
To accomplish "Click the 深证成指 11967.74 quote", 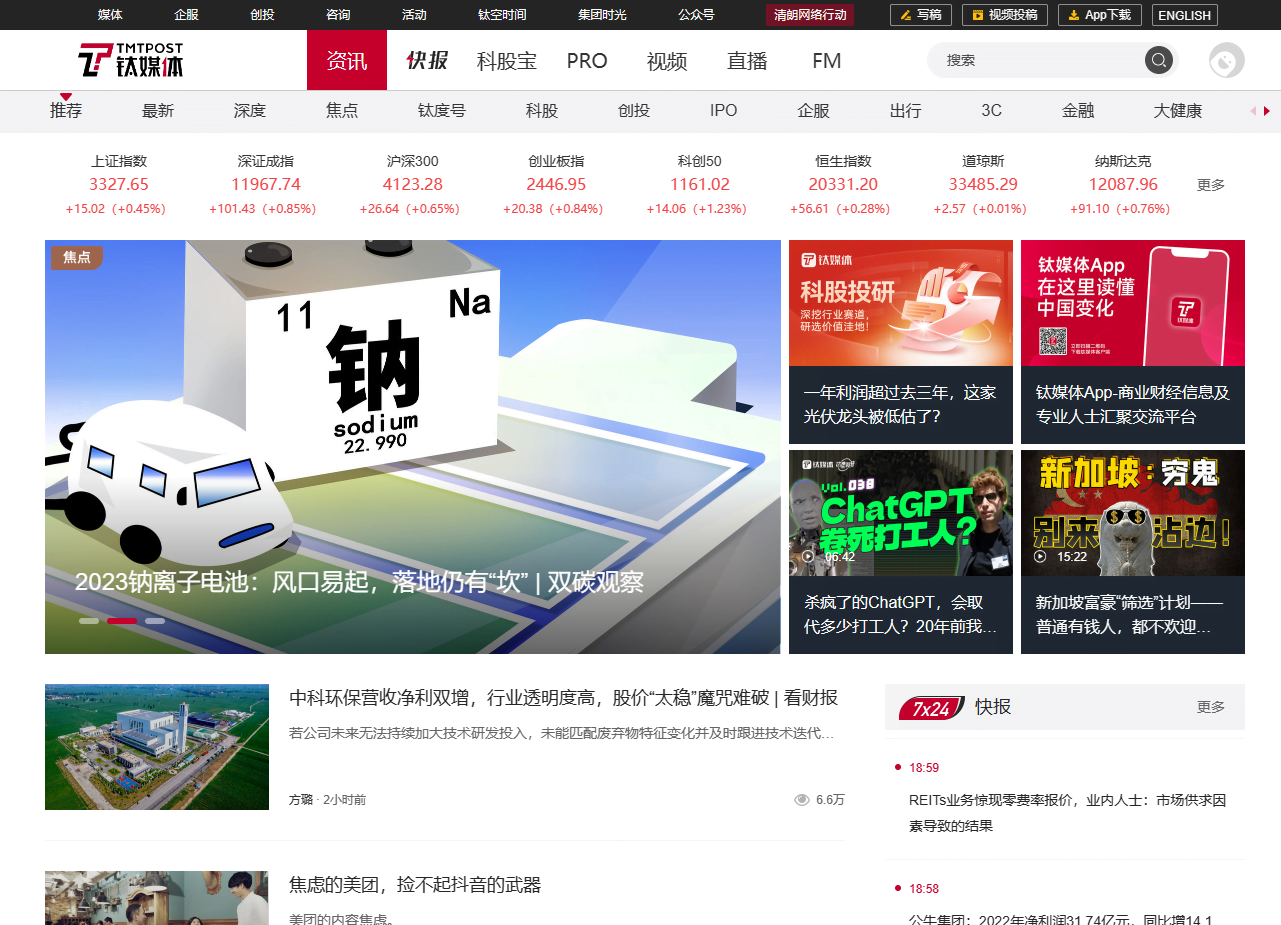I will click(266, 185).
